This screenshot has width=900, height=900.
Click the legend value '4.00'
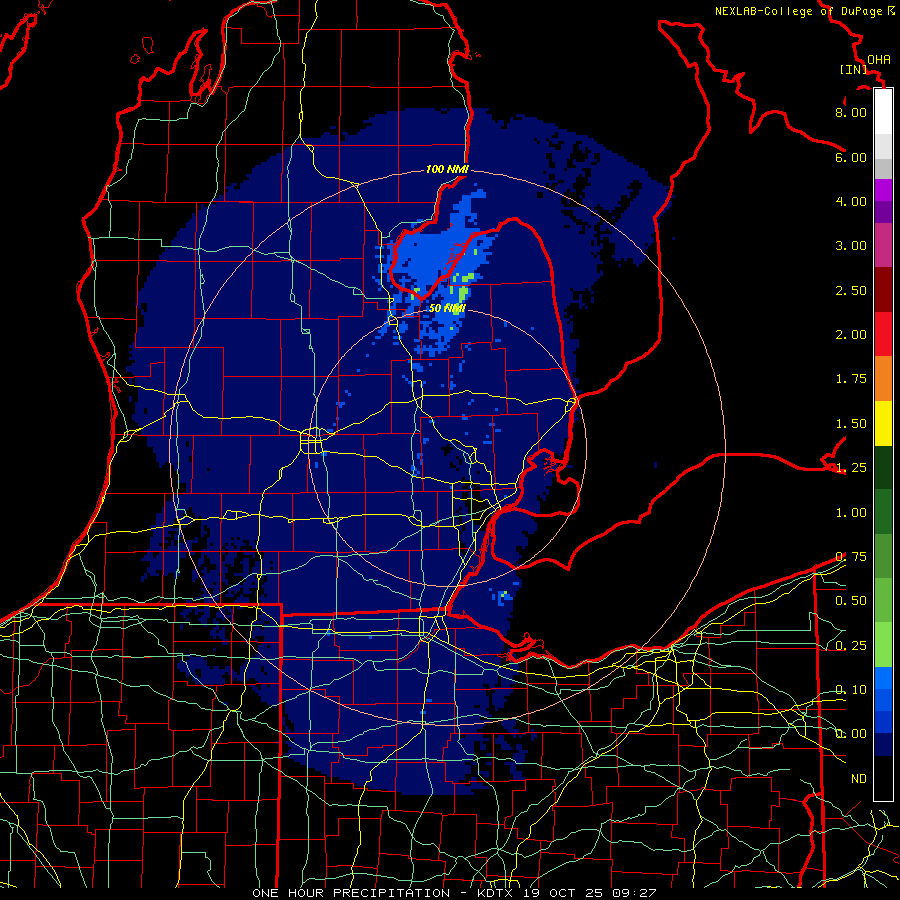click(851, 201)
